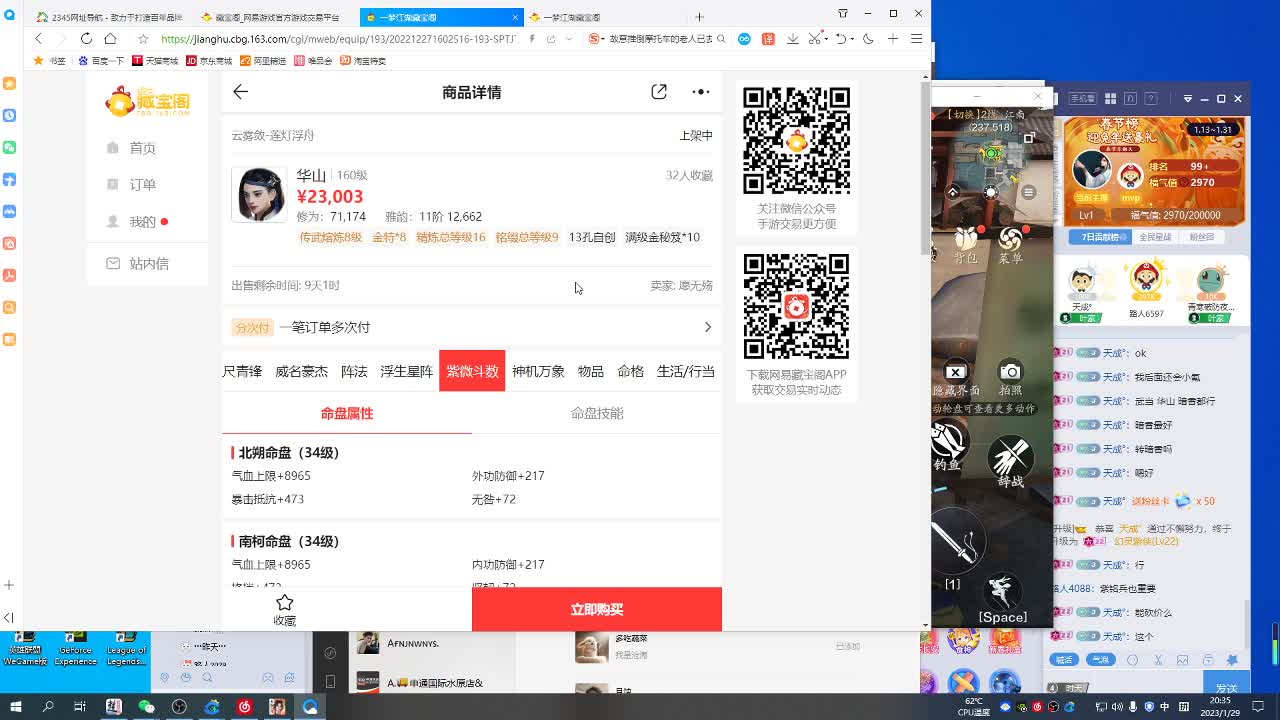Click the 藏宝阁 logo
Screen dimensions: 1280x720
click(148, 101)
